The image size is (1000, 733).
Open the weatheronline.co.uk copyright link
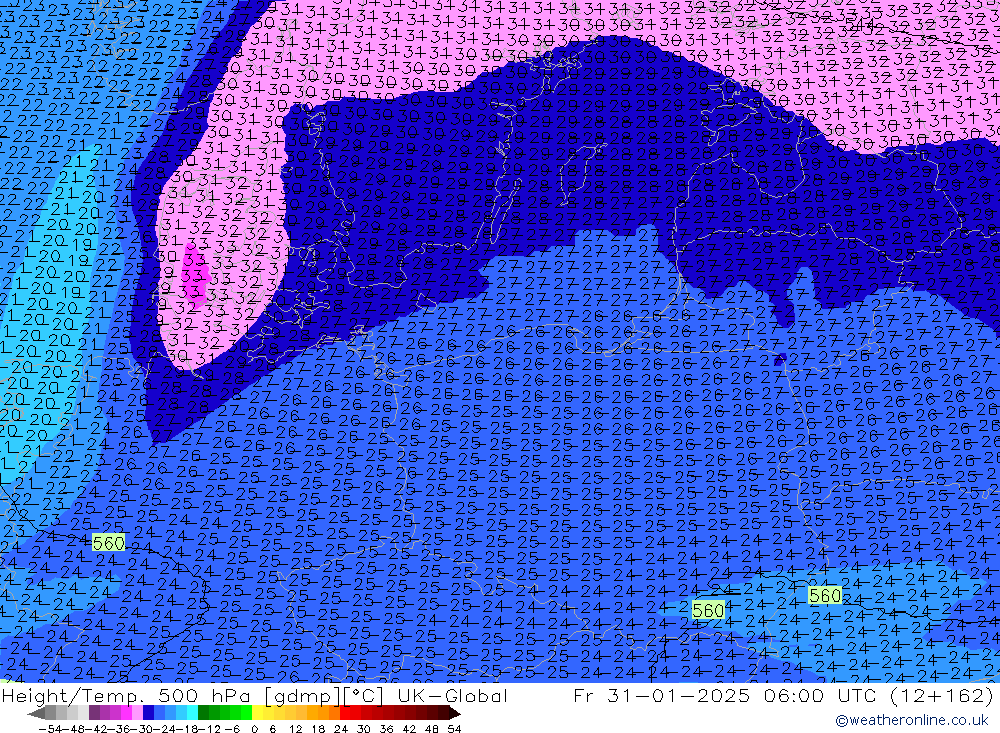pyautogui.click(x=912, y=720)
